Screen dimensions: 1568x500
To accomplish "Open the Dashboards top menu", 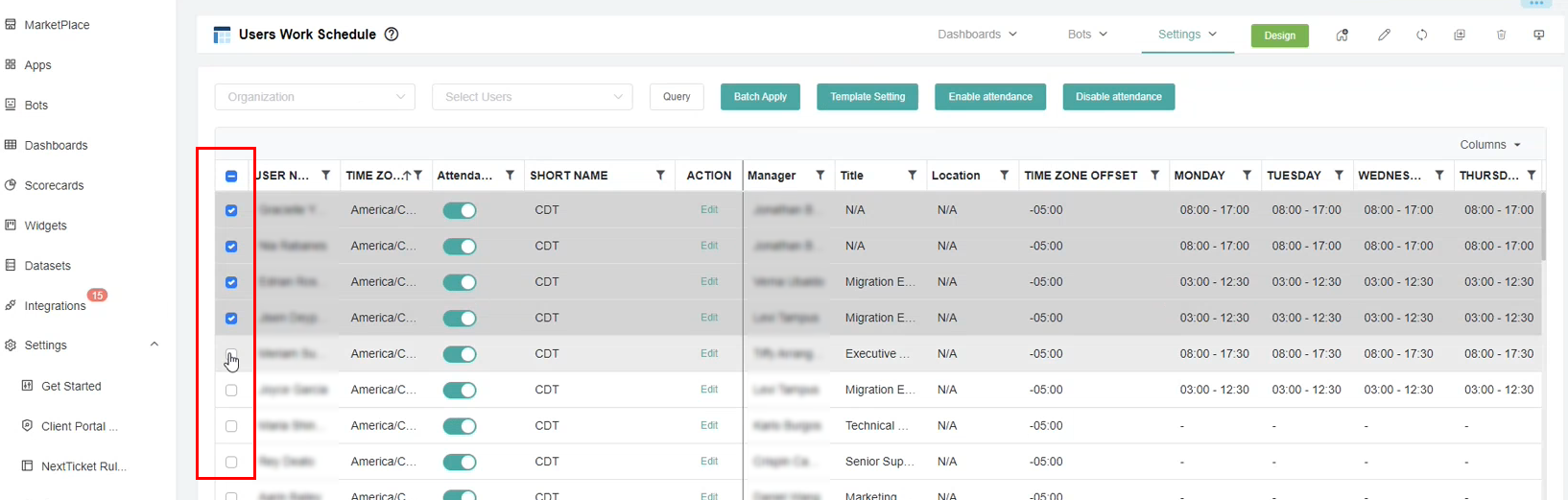I will [977, 35].
